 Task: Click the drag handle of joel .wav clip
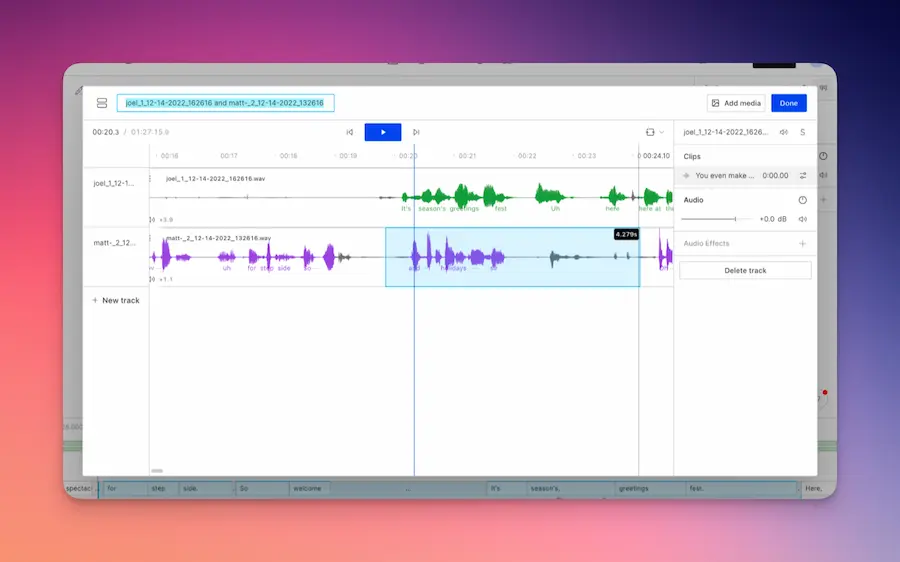coord(150,179)
